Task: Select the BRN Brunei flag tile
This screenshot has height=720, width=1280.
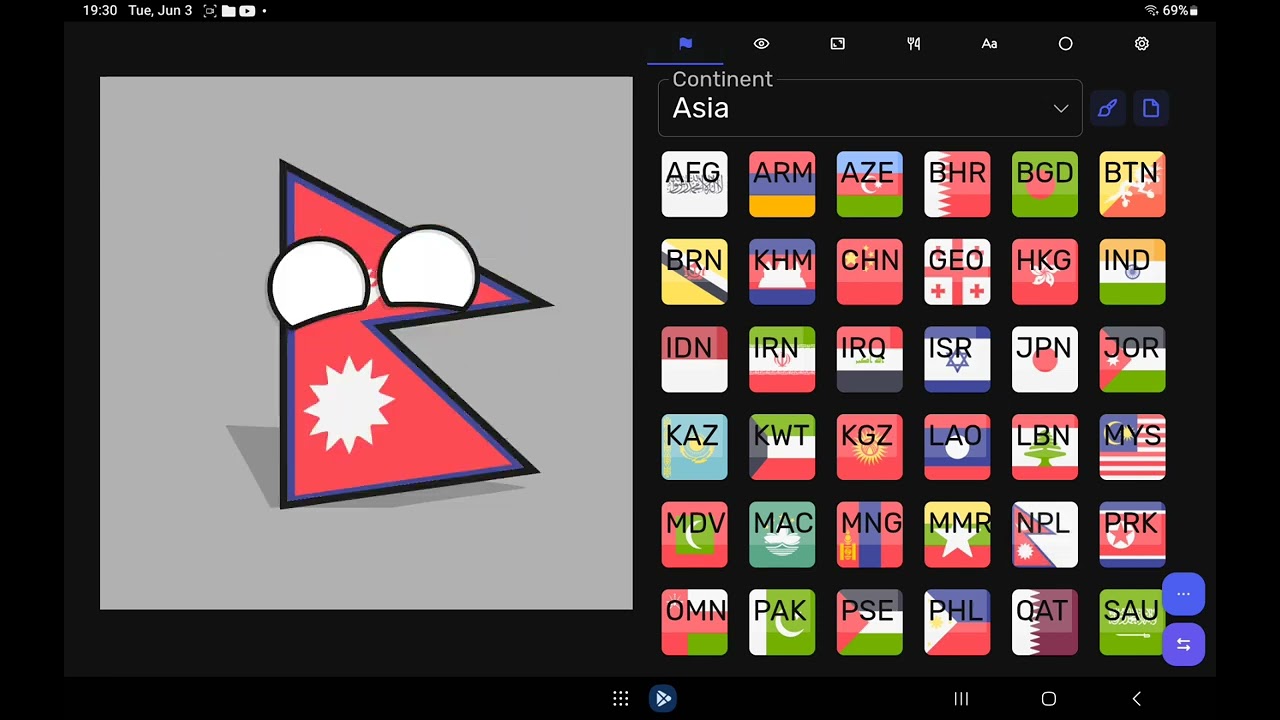Action: (694, 272)
